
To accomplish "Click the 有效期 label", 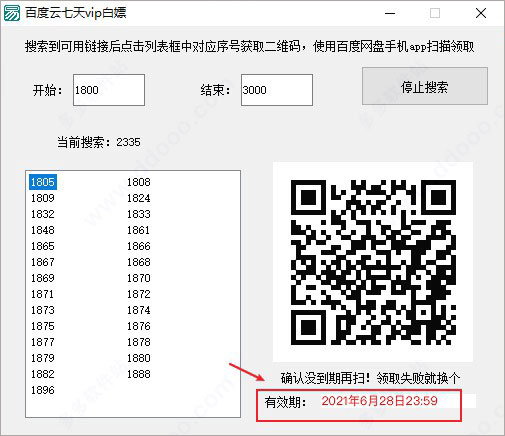I will (285, 402).
